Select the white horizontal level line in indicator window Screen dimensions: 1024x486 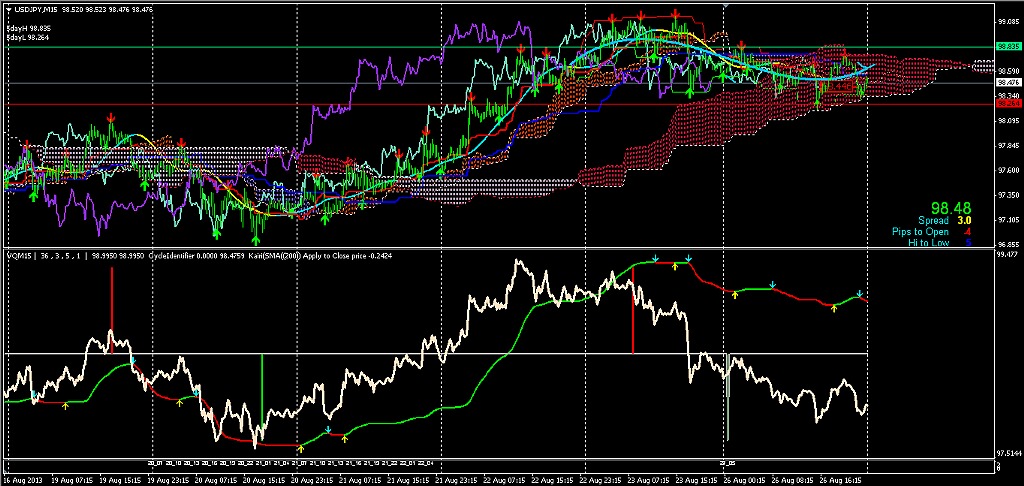[436, 353]
